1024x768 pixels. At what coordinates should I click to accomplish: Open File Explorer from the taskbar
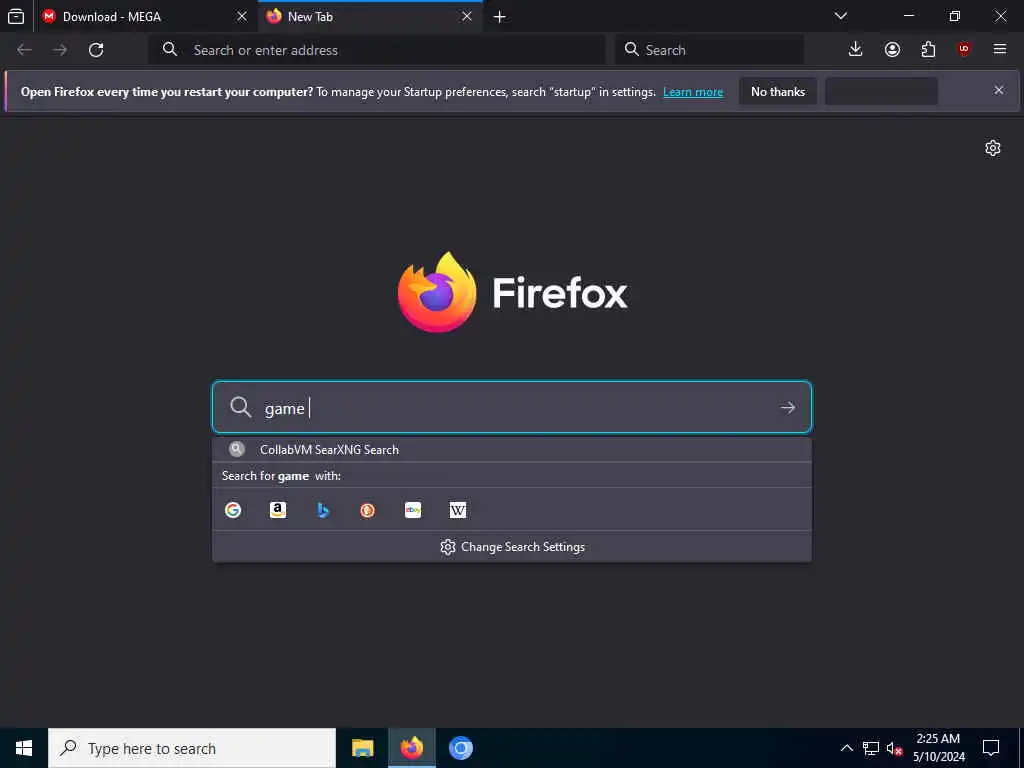362,748
